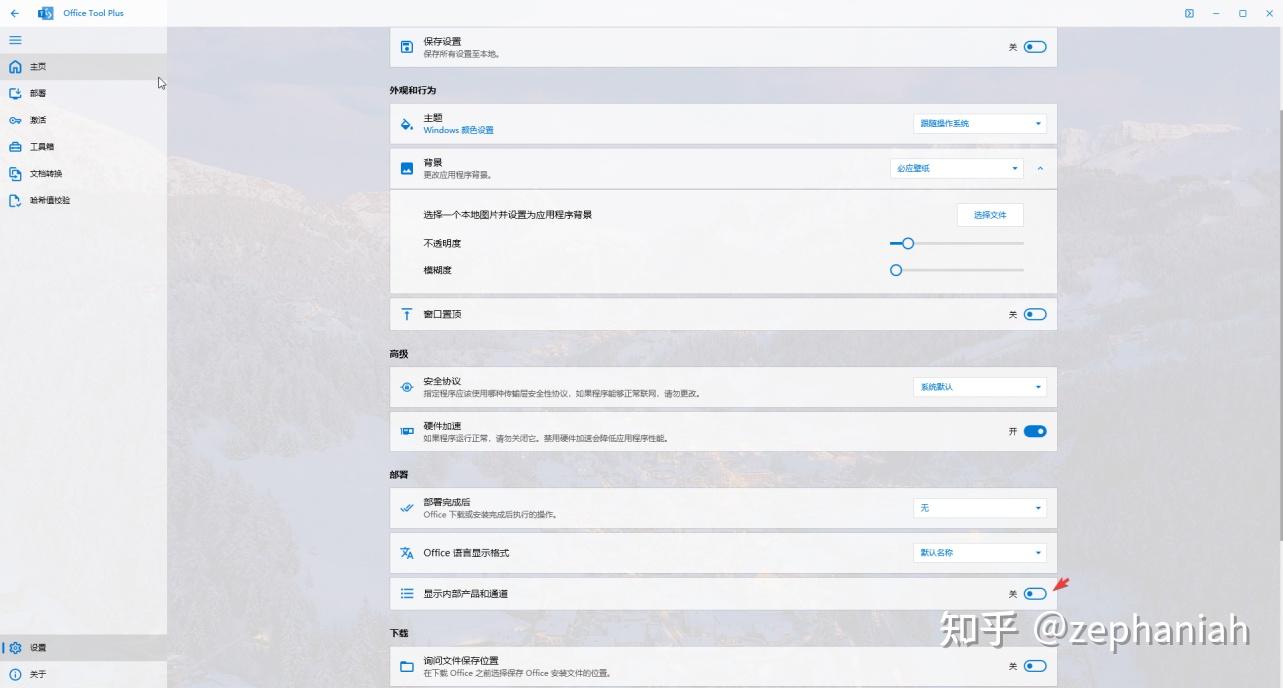Screen dimensions: 1283x688
Task: Select the 部署 icon in the sidebar
Action: click(x=15, y=93)
